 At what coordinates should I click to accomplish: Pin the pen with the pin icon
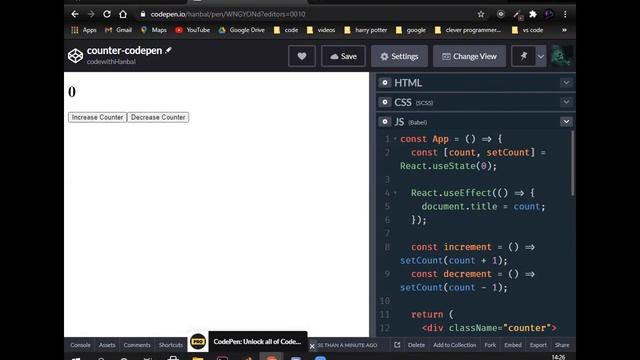pos(524,56)
